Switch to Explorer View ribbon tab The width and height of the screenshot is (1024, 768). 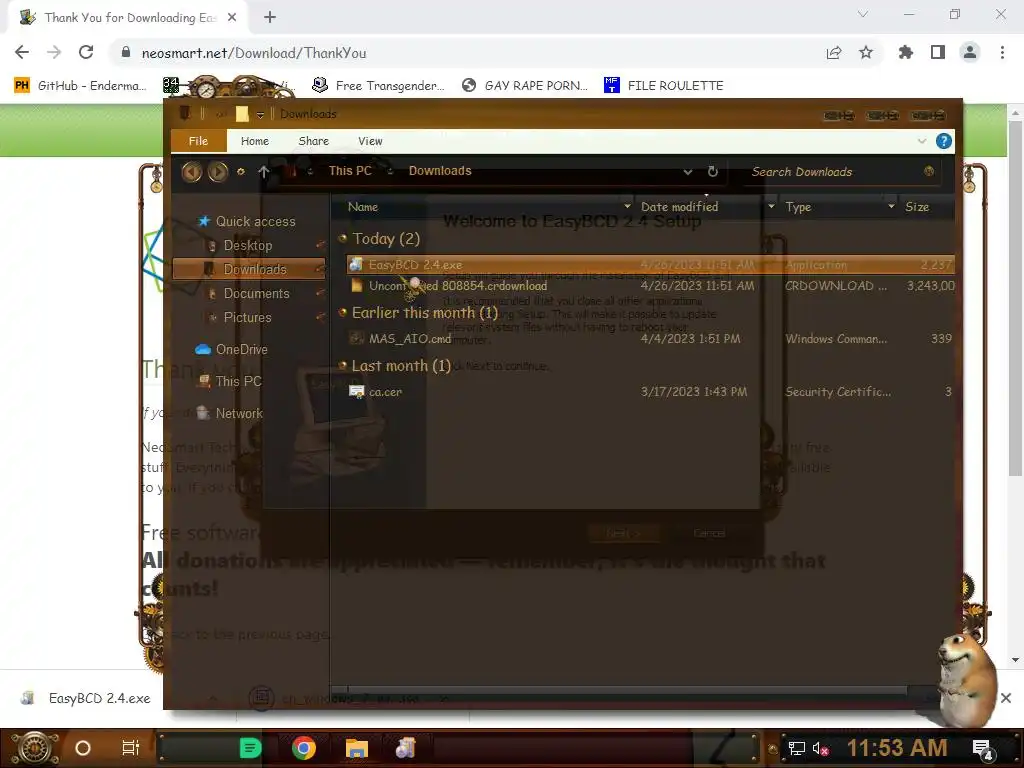[x=370, y=141]
